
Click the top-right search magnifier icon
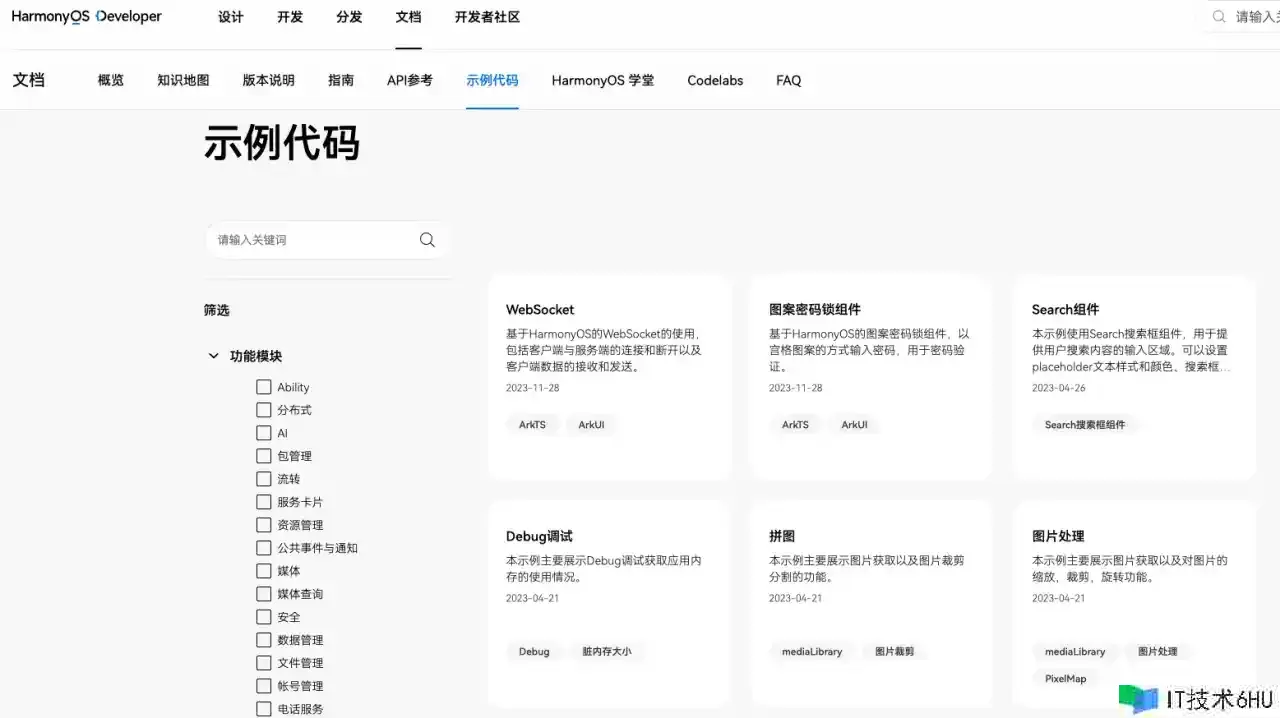click(1219, 17)
